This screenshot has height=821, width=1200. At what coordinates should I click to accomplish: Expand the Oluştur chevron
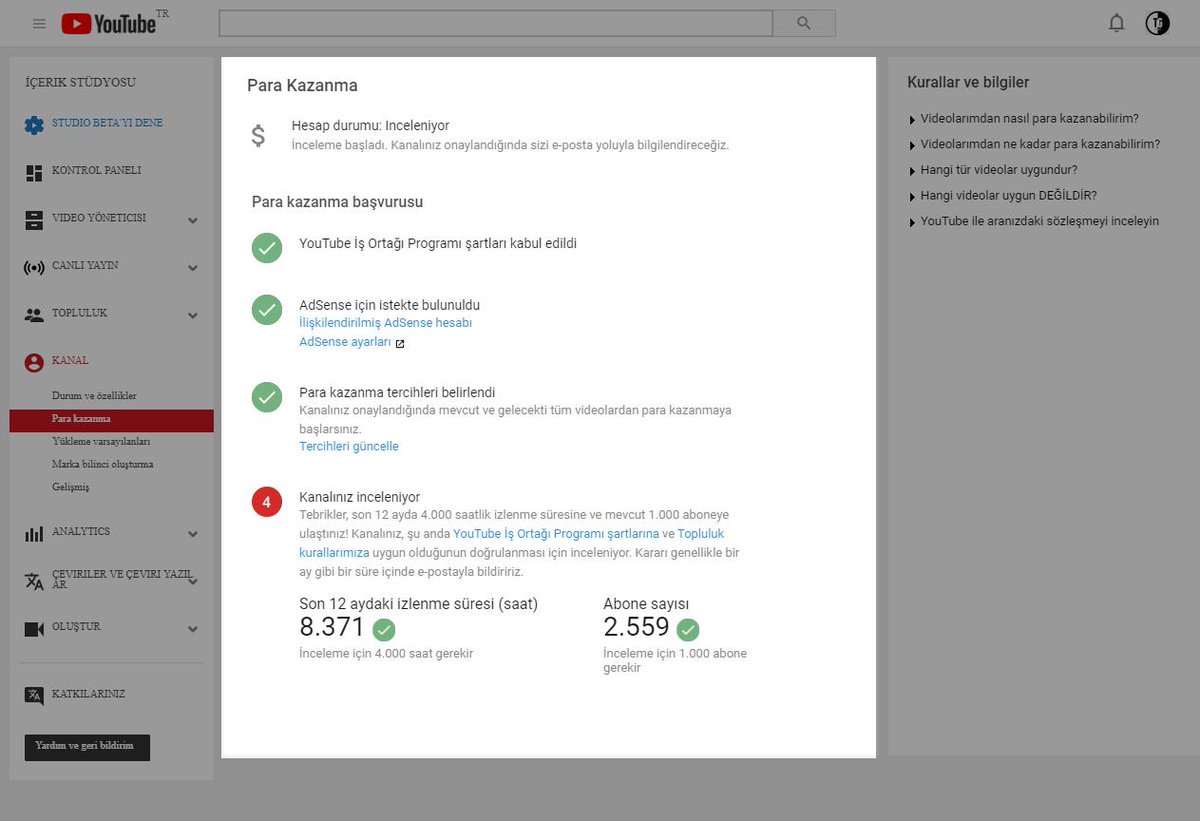193,630
